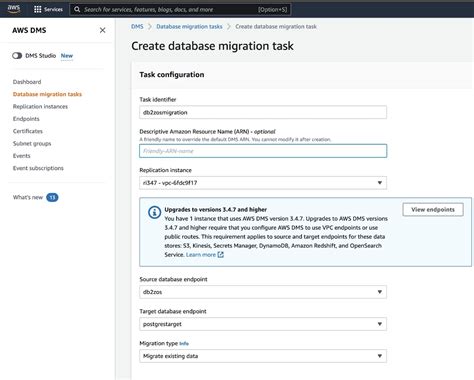Click the Friendly-ARN-name input field
474x380 pixels.
pos(263,151)
